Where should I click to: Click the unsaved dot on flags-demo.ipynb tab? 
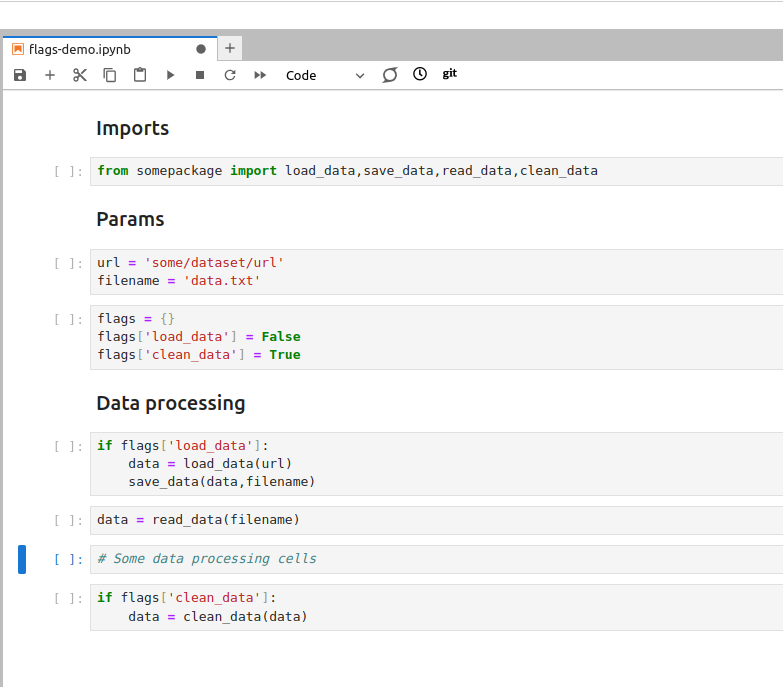pyautogui.click(x=201, y=49)
